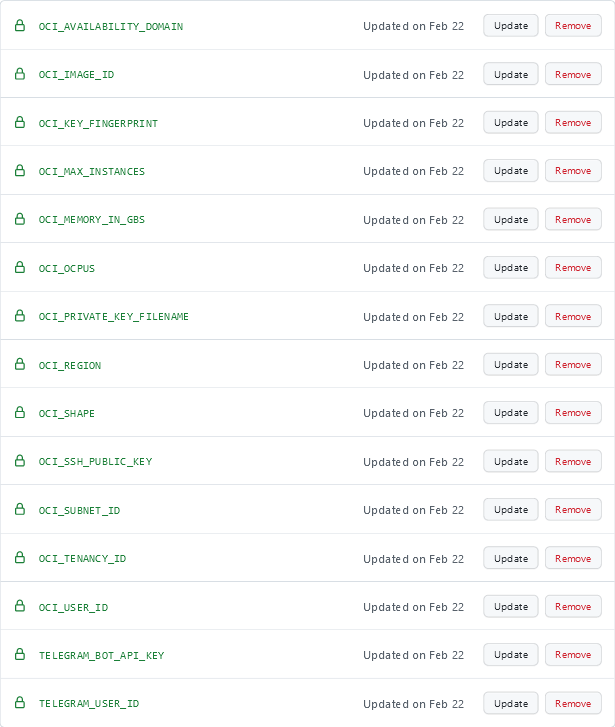Click the lock icon next to TELEGRAM_BOT_API_KEY
615x727 pixels.
tap(20, 655)
